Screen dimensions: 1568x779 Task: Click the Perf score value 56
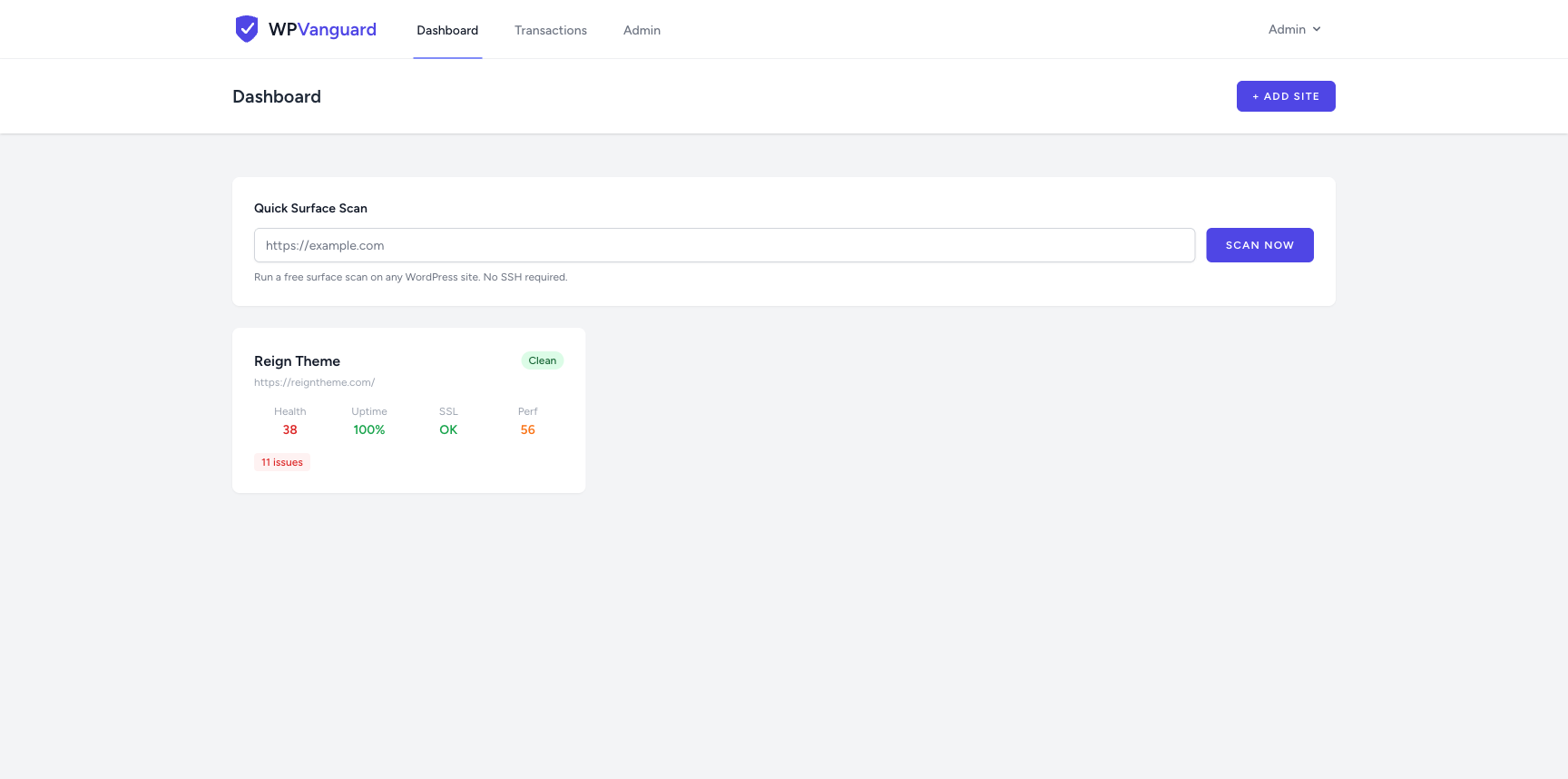tap(528, 429)
